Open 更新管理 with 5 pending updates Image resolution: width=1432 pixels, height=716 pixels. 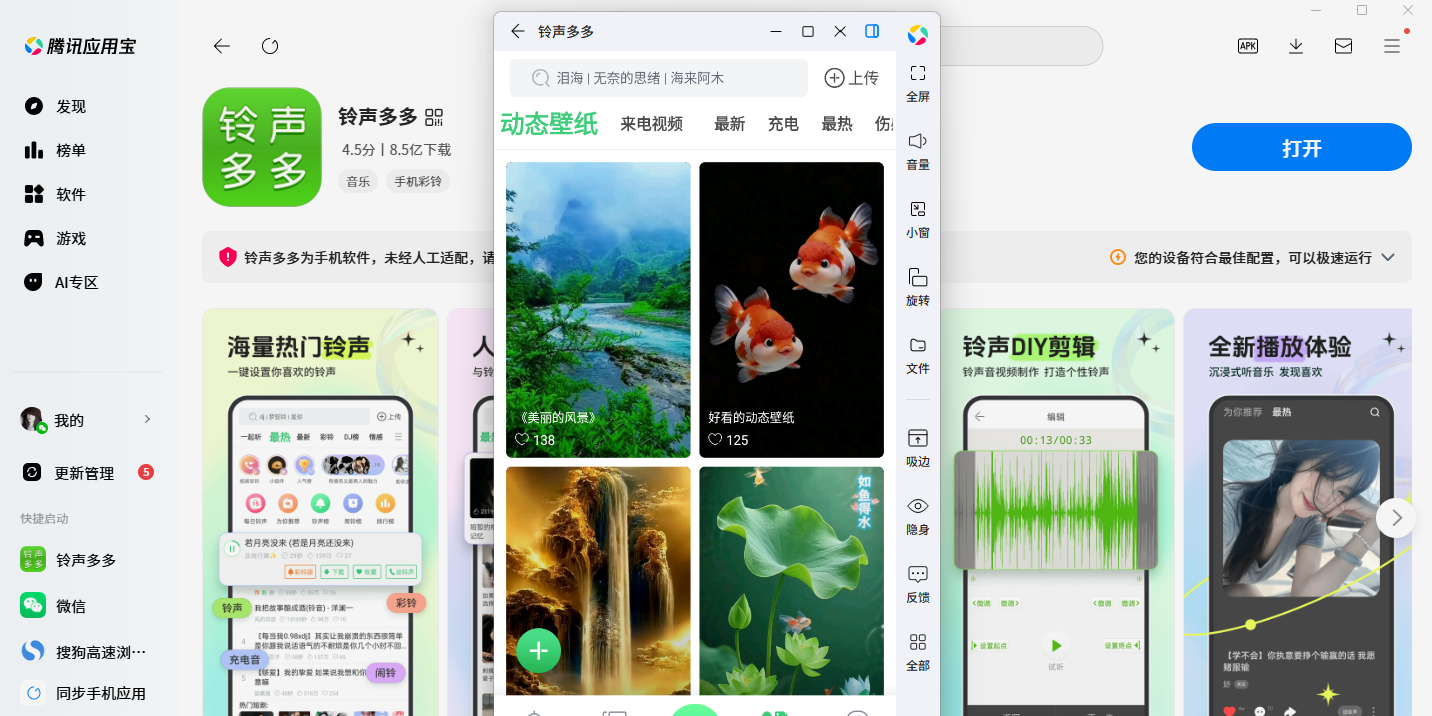pos(88,472)
